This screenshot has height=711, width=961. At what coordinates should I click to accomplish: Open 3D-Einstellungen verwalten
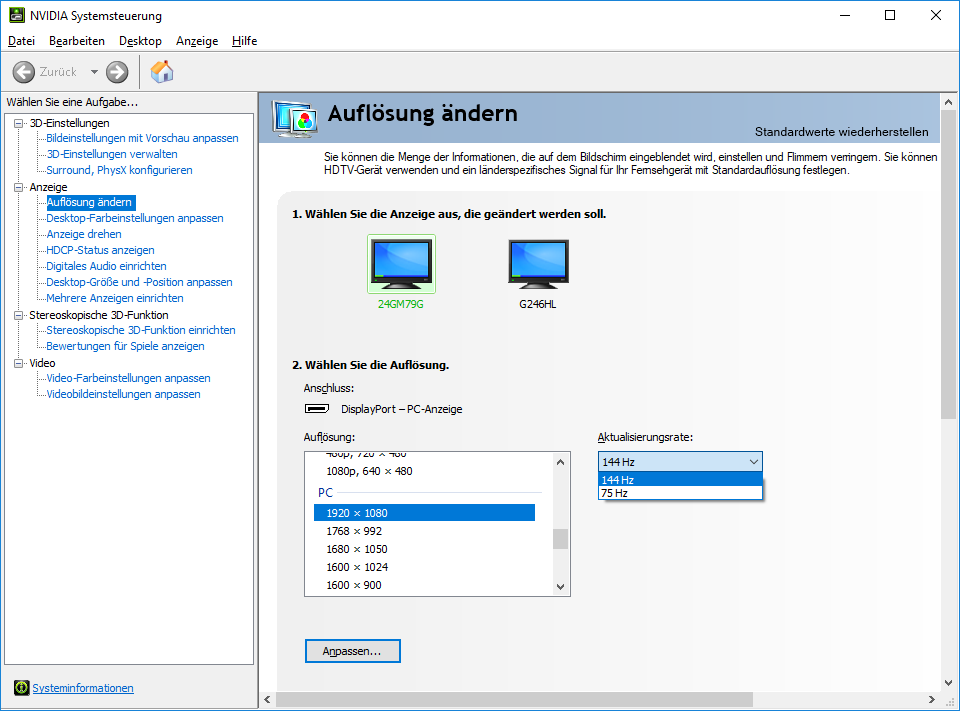[112, 154]
